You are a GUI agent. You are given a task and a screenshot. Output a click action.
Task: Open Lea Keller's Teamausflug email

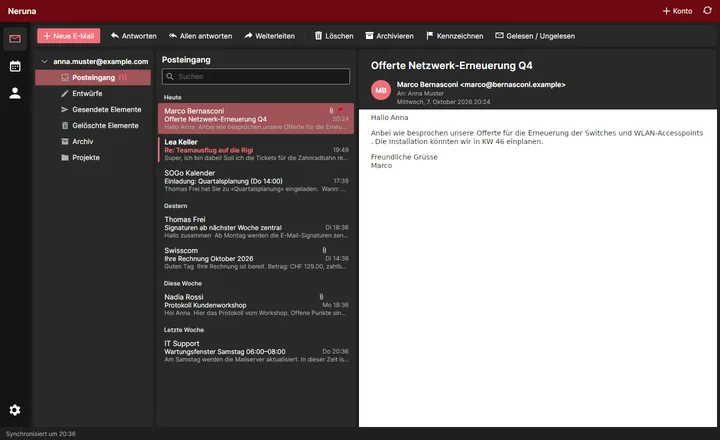[256, 150]
